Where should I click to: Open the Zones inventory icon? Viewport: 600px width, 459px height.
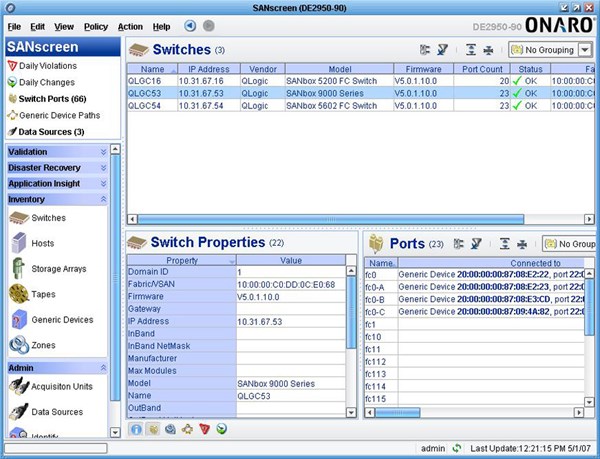tap(19, 345)
